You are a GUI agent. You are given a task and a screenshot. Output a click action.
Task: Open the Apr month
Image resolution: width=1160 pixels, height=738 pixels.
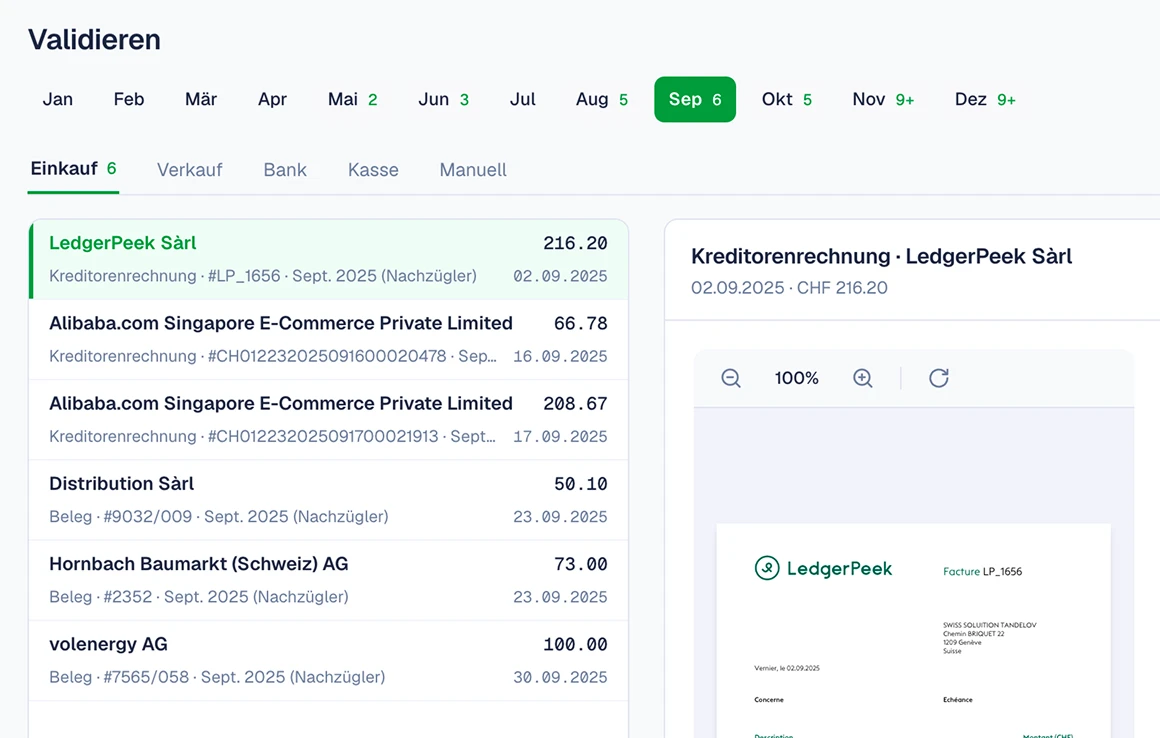click(x=272, y=99)
